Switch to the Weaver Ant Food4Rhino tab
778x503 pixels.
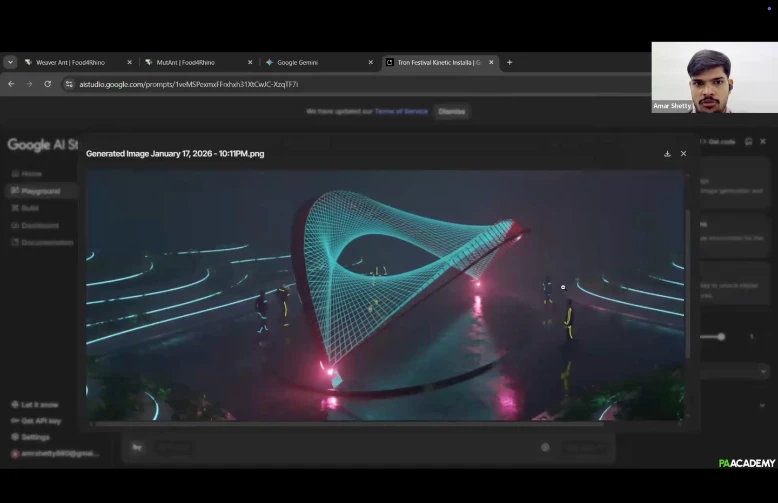70,62
